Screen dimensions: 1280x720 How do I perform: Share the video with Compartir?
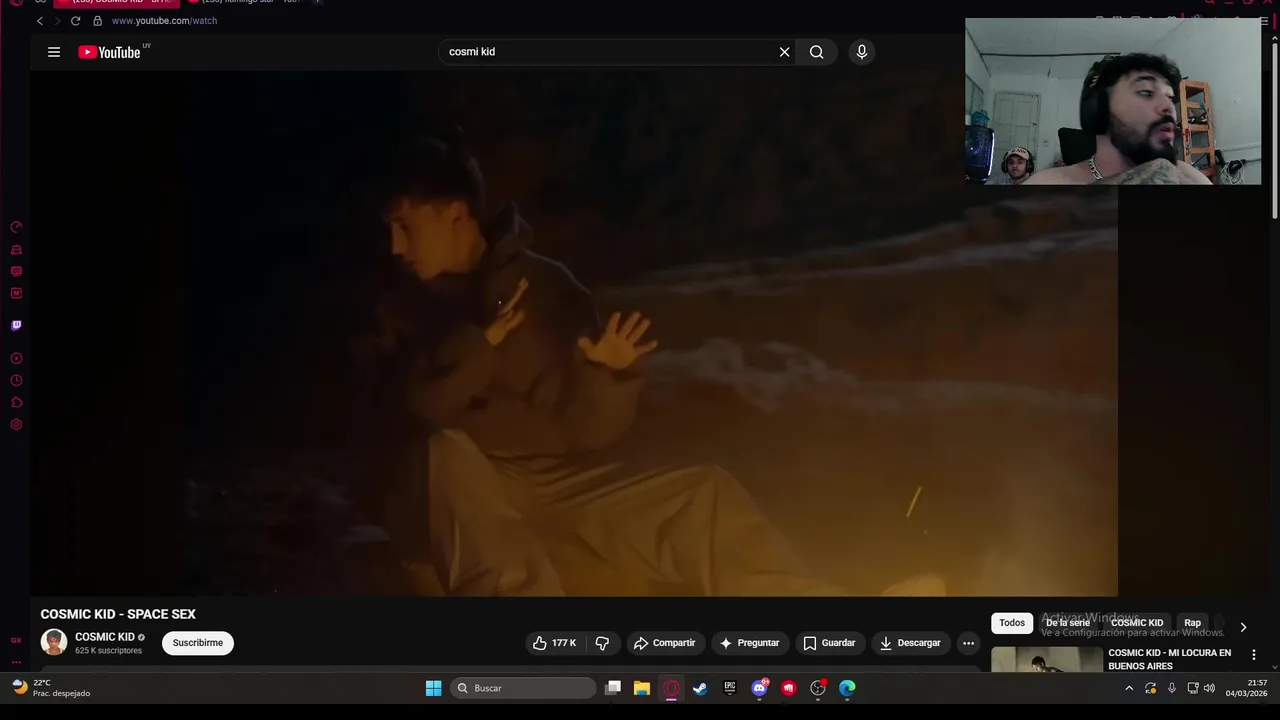pyautogui.click(x=664, y=643)
